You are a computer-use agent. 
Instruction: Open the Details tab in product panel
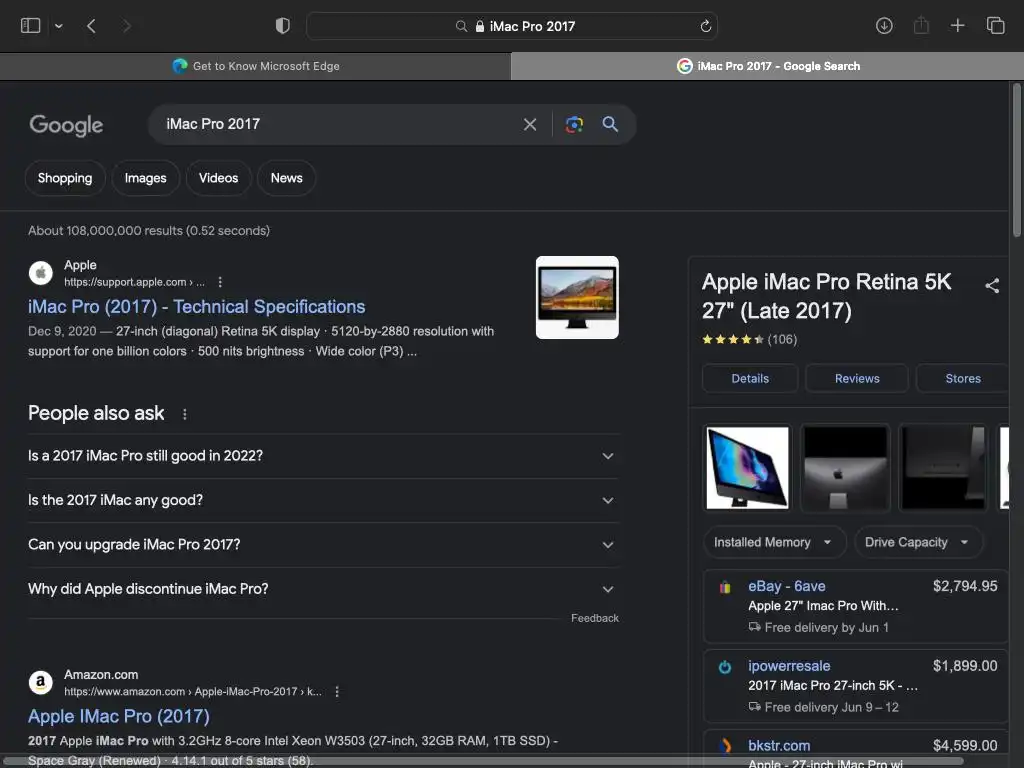click(750, 379)
